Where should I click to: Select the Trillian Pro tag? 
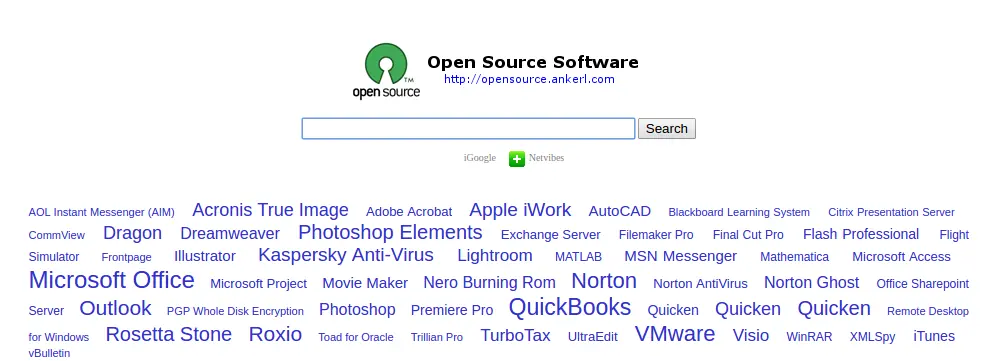(x=437, y=338)
